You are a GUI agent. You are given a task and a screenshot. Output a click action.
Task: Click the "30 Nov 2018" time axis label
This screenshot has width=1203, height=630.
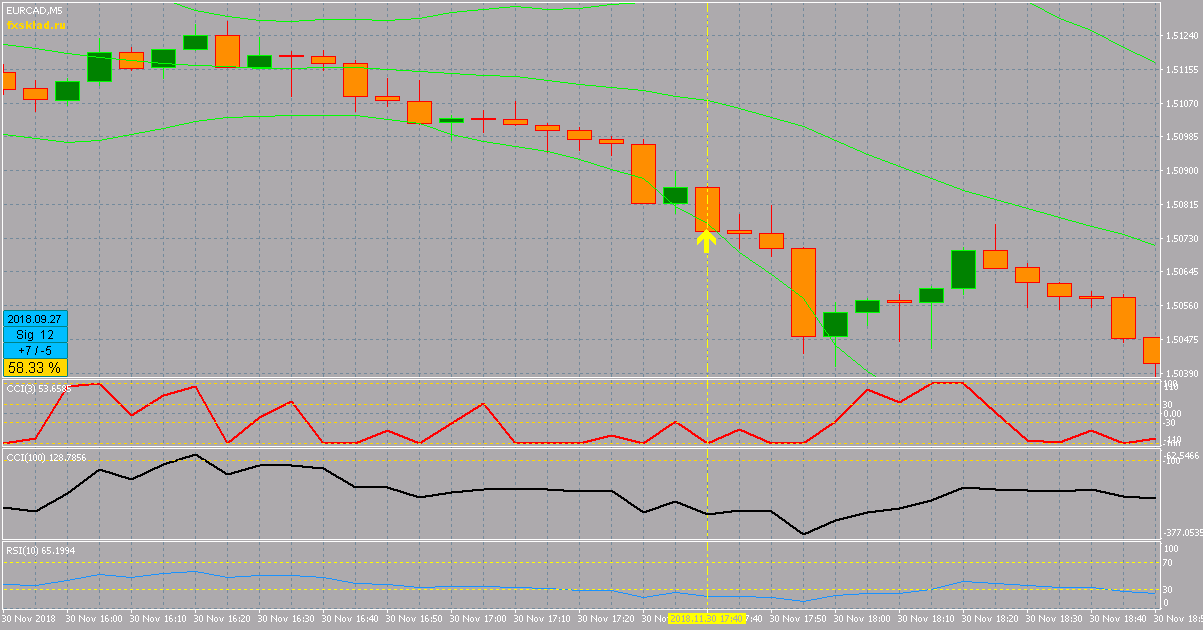click(30, 620)
